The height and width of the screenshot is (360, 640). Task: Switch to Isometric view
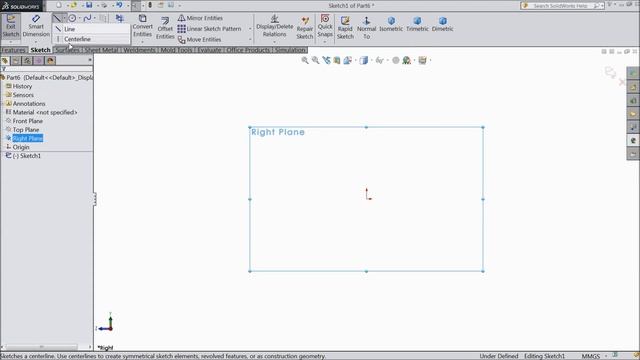(x=391, y=24)
